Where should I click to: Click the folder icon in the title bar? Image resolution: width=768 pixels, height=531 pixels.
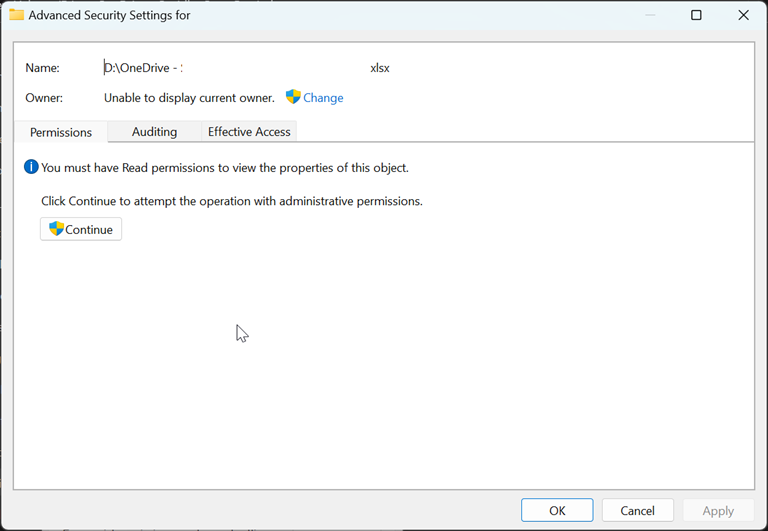click(x=17, y=15)
